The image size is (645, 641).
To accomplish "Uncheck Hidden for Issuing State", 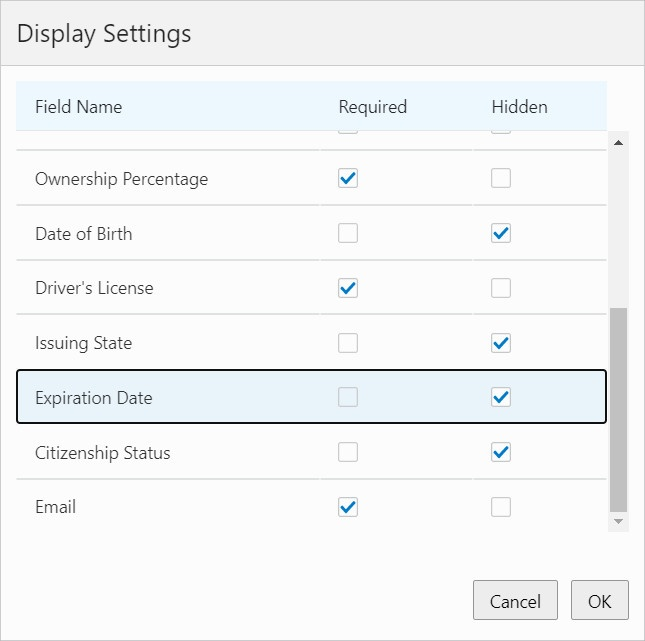I will pos(501,343).
